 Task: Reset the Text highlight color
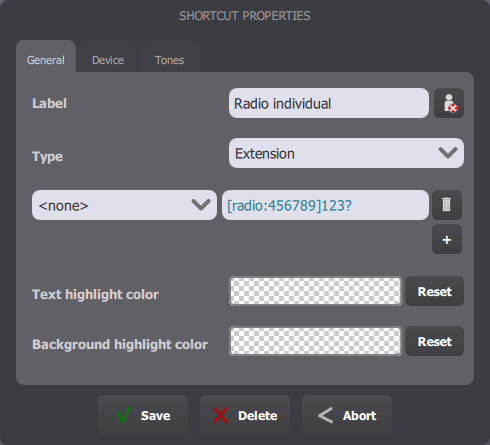click(434, 291)
